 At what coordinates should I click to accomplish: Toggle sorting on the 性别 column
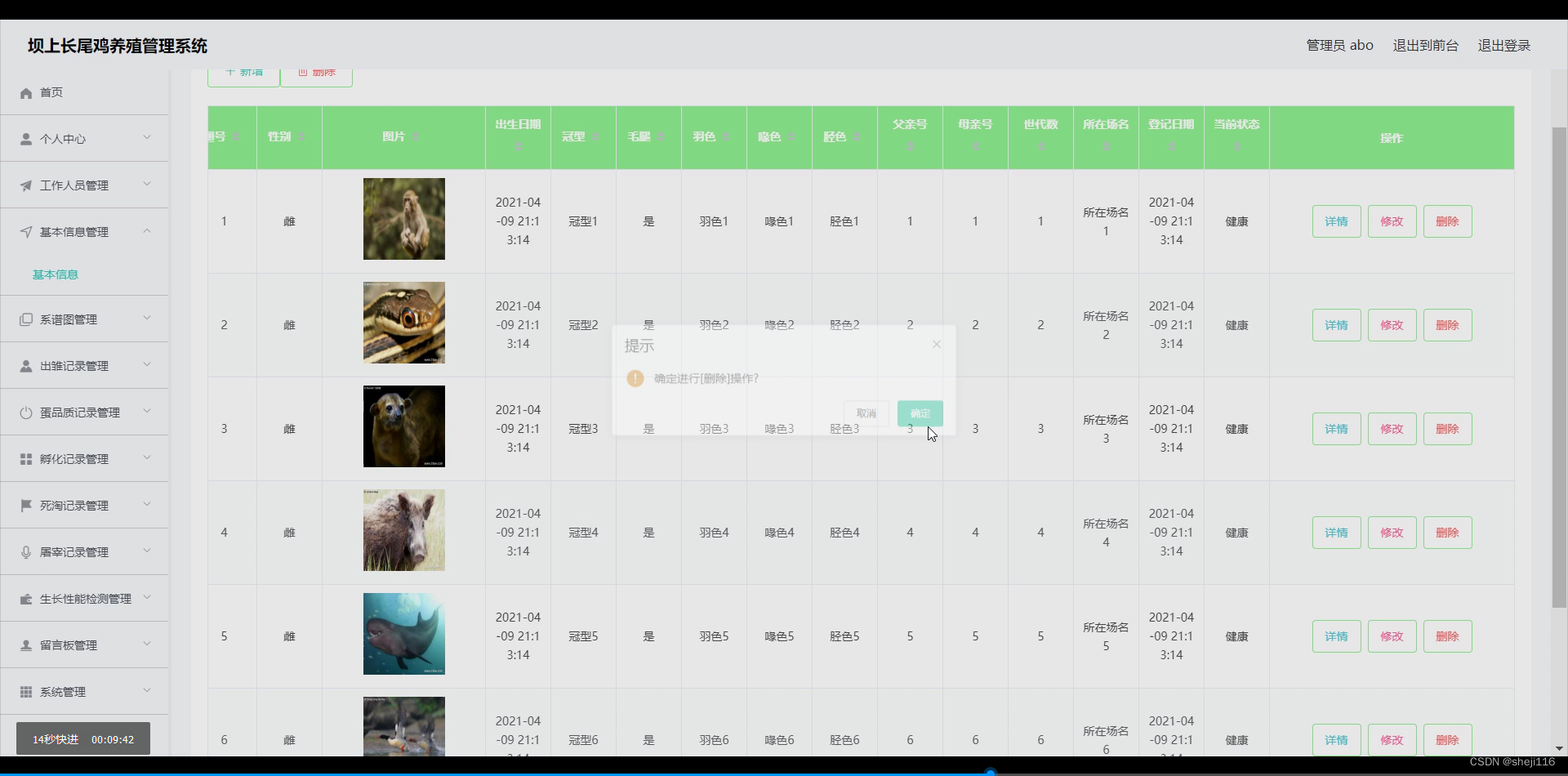coord(288,137)
